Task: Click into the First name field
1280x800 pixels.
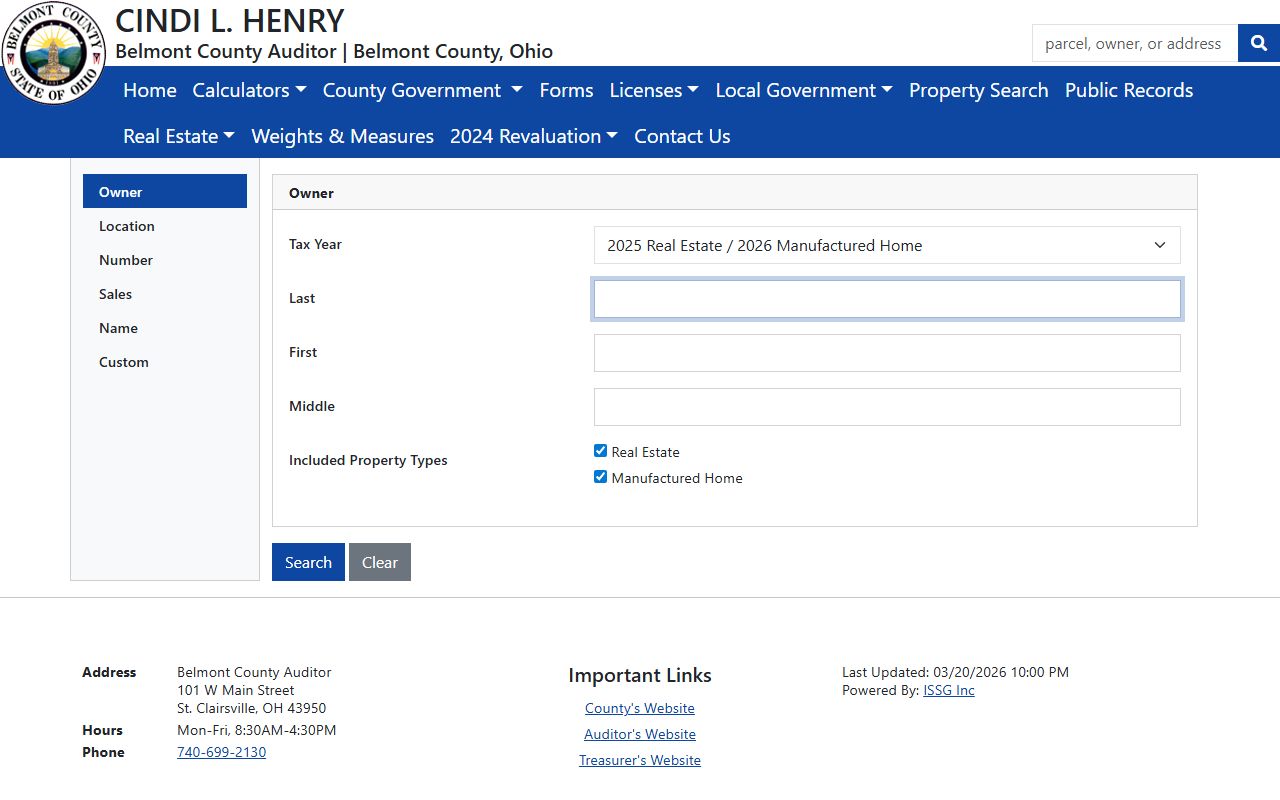Action: 887,353
